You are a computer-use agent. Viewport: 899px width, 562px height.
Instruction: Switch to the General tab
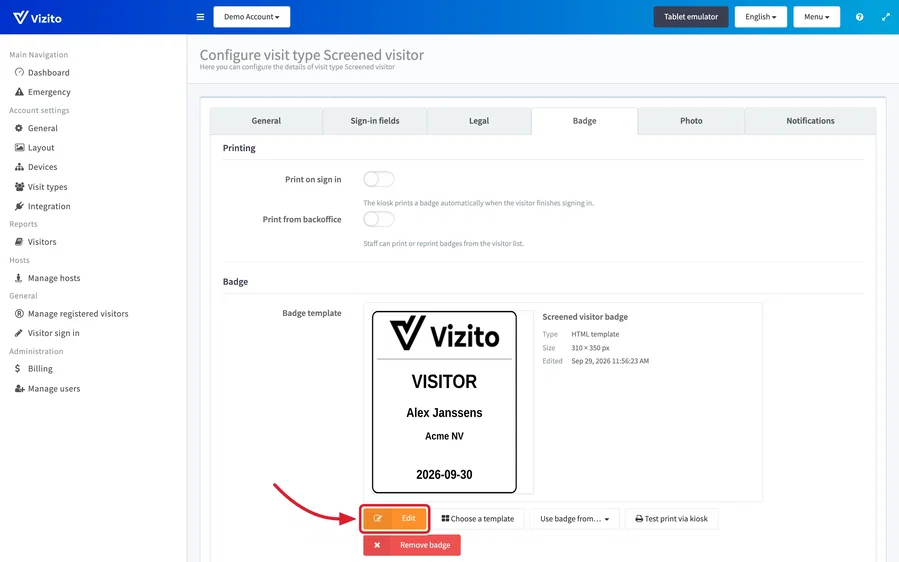tap(266, 121)
